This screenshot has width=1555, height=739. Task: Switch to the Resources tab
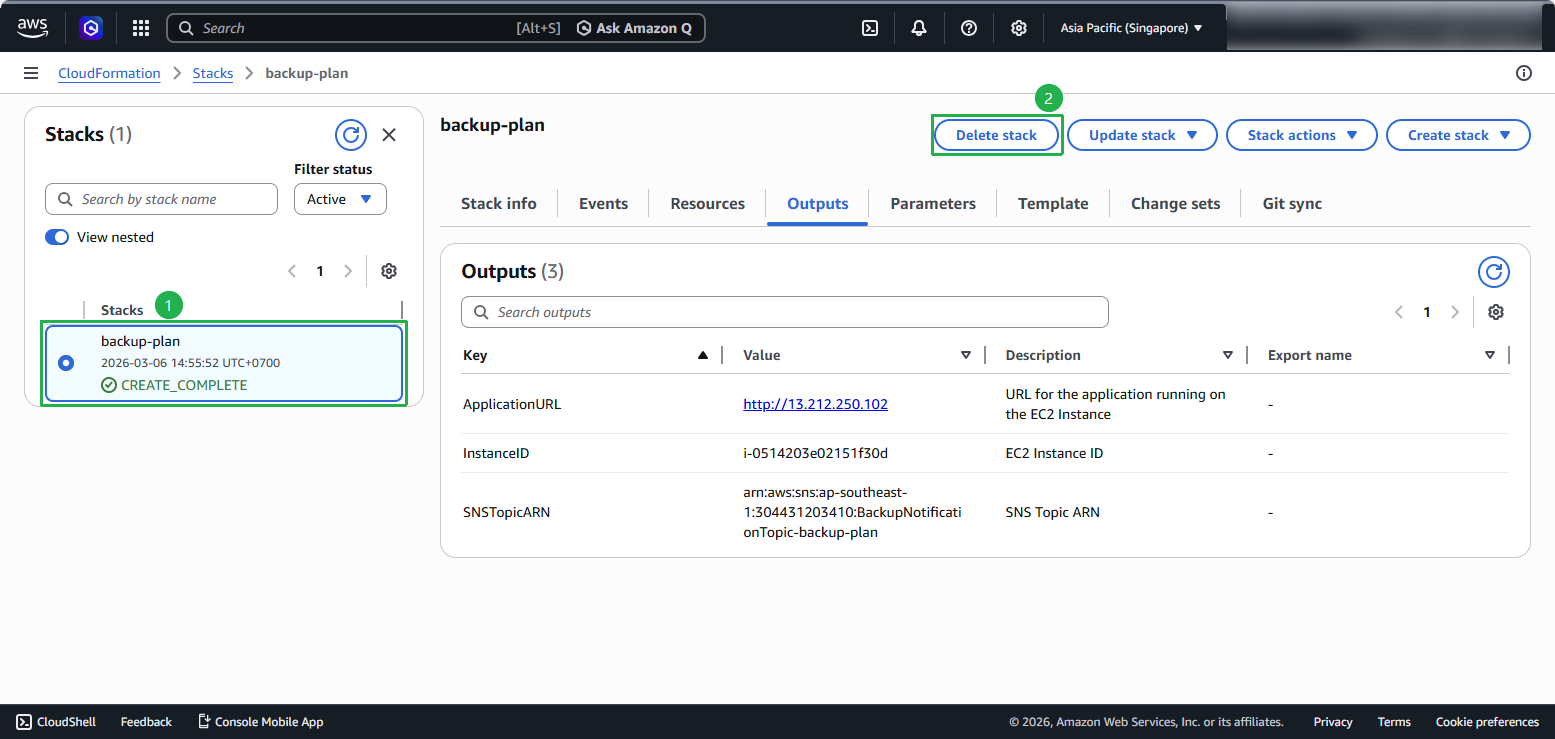(x=708, y=204)
